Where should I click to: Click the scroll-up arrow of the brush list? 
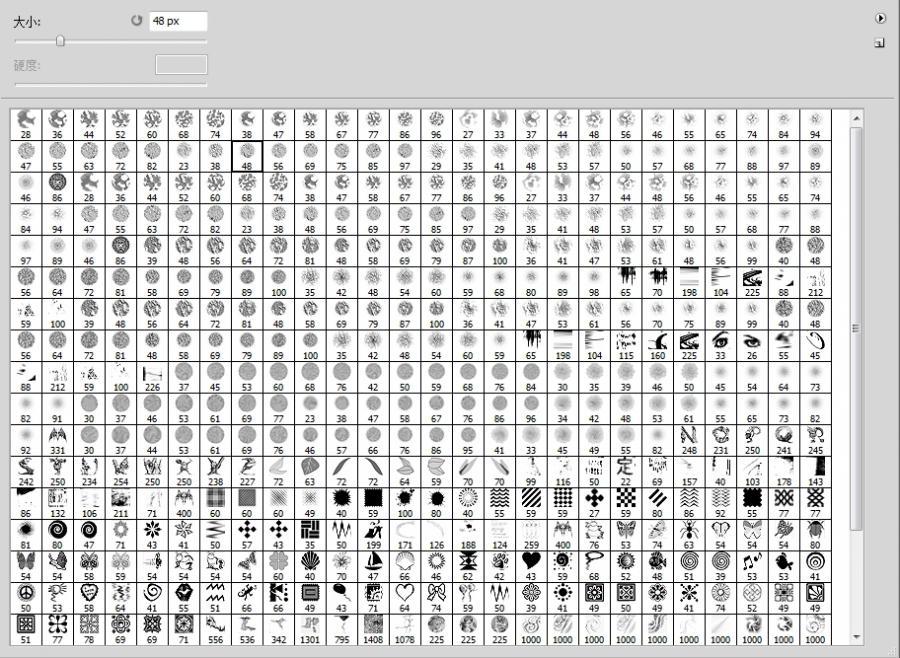tap(856, 118)
